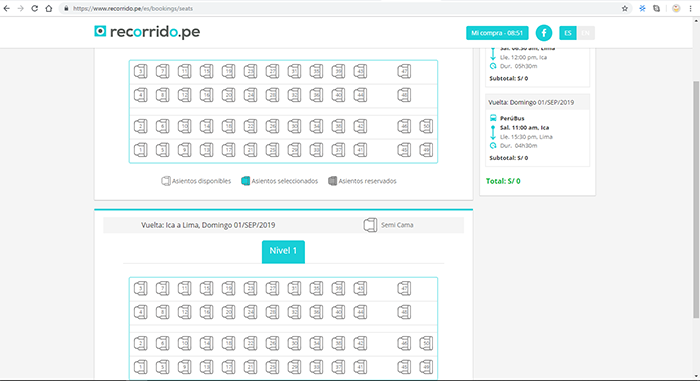
Task: Reload the current page
Action: tap(34, 8)
